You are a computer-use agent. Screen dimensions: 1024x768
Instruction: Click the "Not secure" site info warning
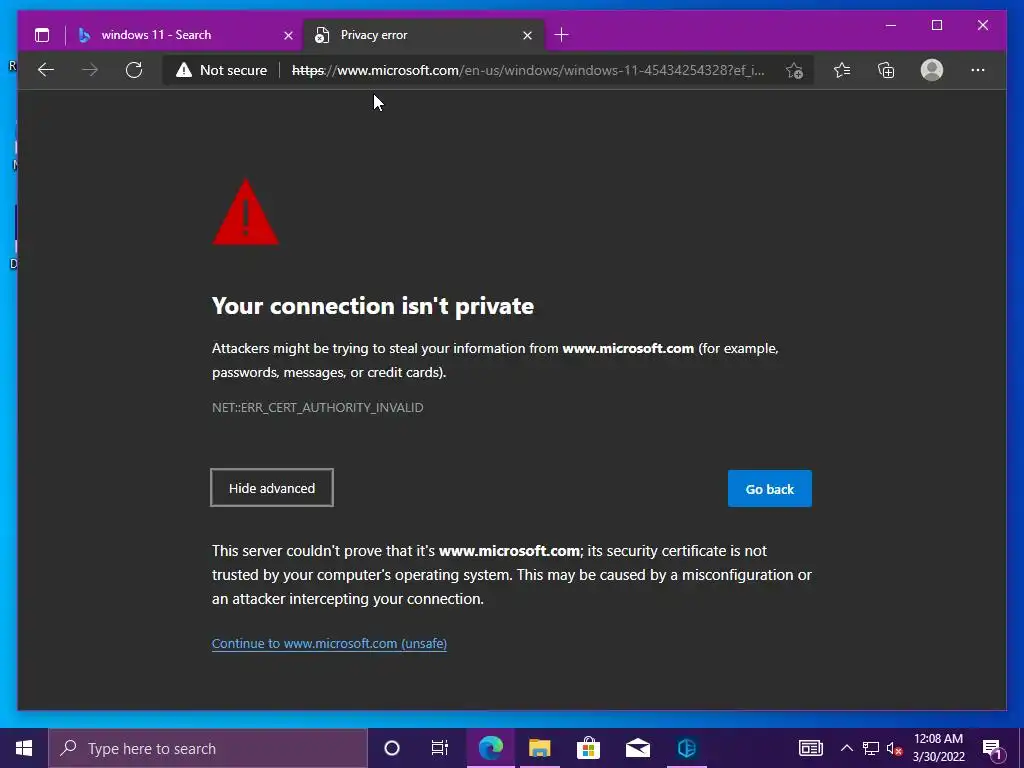221,70
